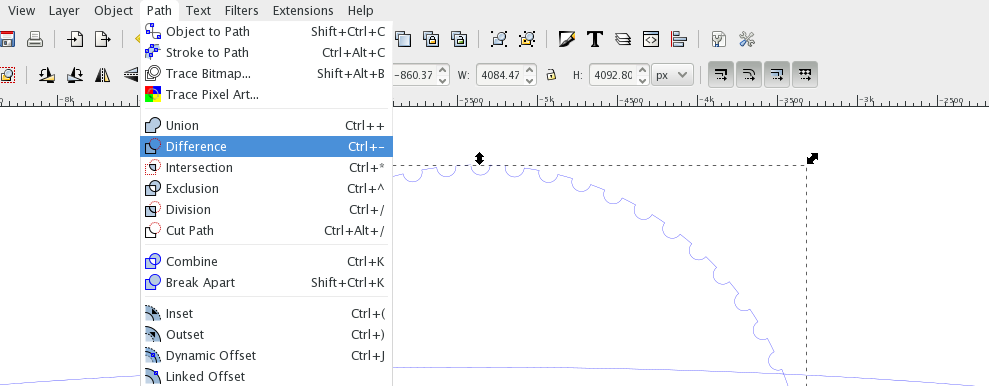The width and height of the screenshot is (989, 386).
Task: Click the top-center vertical scale handle
Action: [479, 158]
